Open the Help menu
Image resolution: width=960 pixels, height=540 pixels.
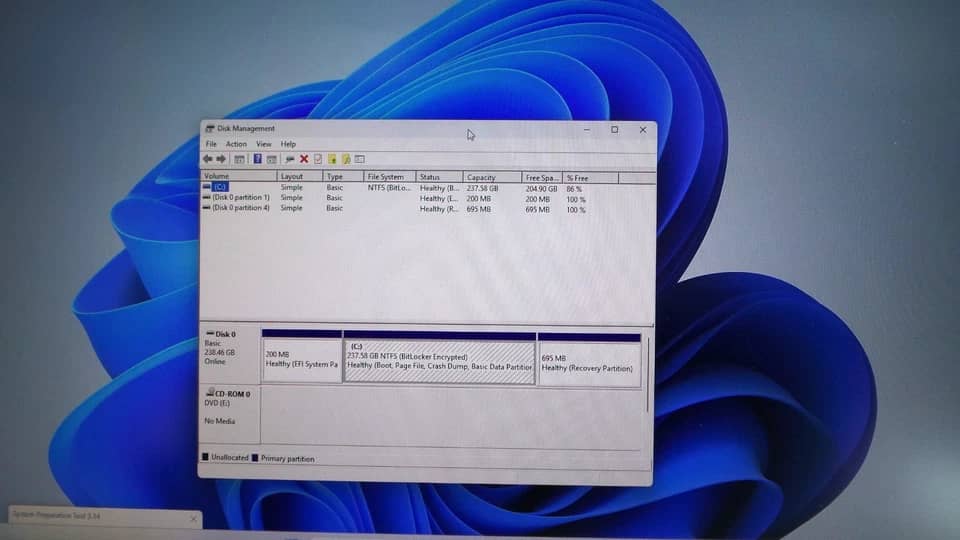click(x=288, y=144)
